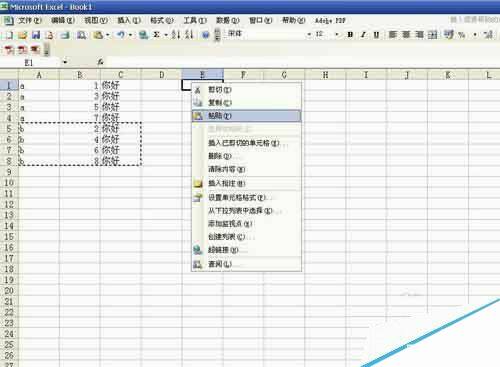Click the second Adobe PDF toolbar icon
This screenshot has height=367, width=500.
coord(22,50)
